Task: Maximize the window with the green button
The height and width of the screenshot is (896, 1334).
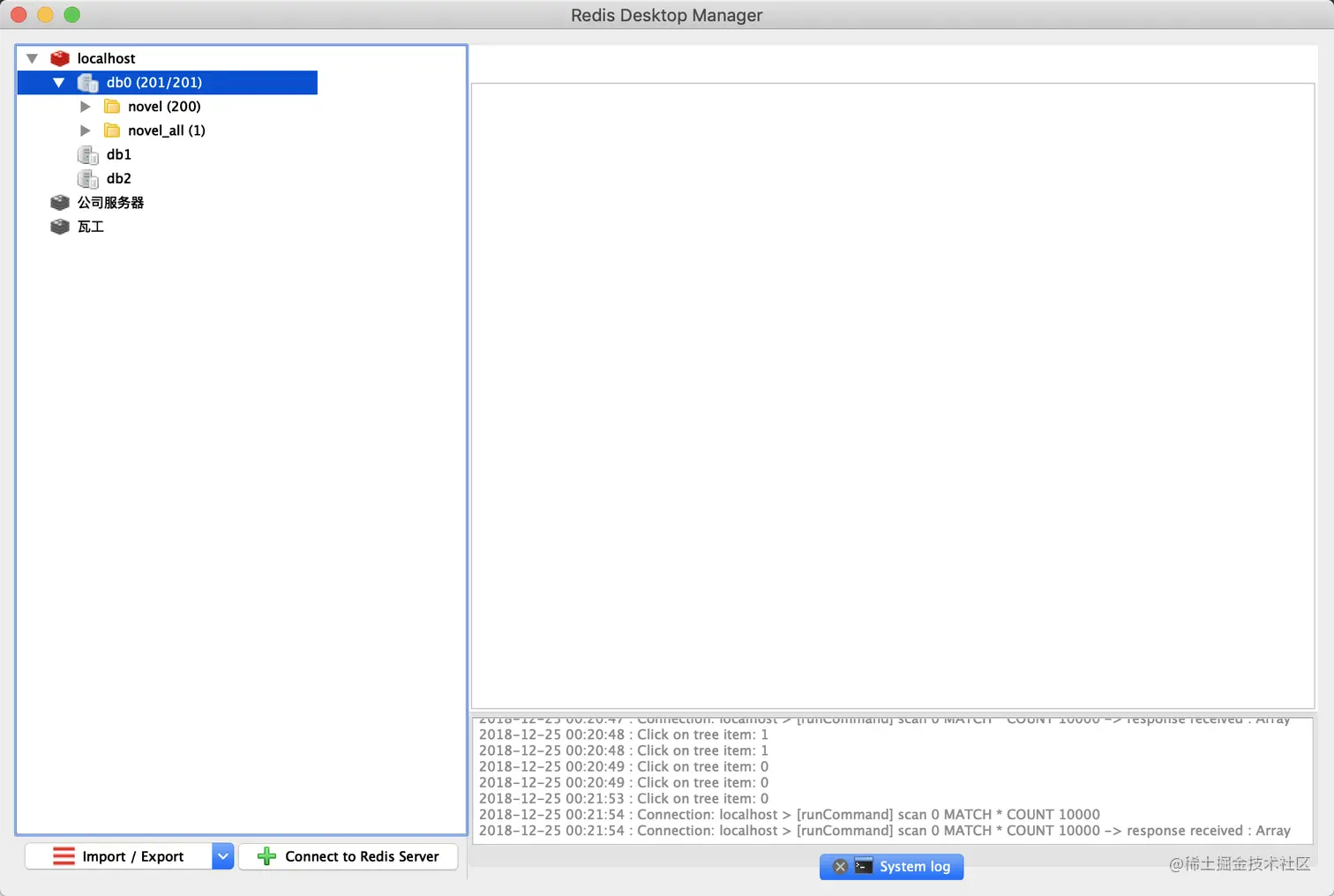Action: tap(72, 14)
